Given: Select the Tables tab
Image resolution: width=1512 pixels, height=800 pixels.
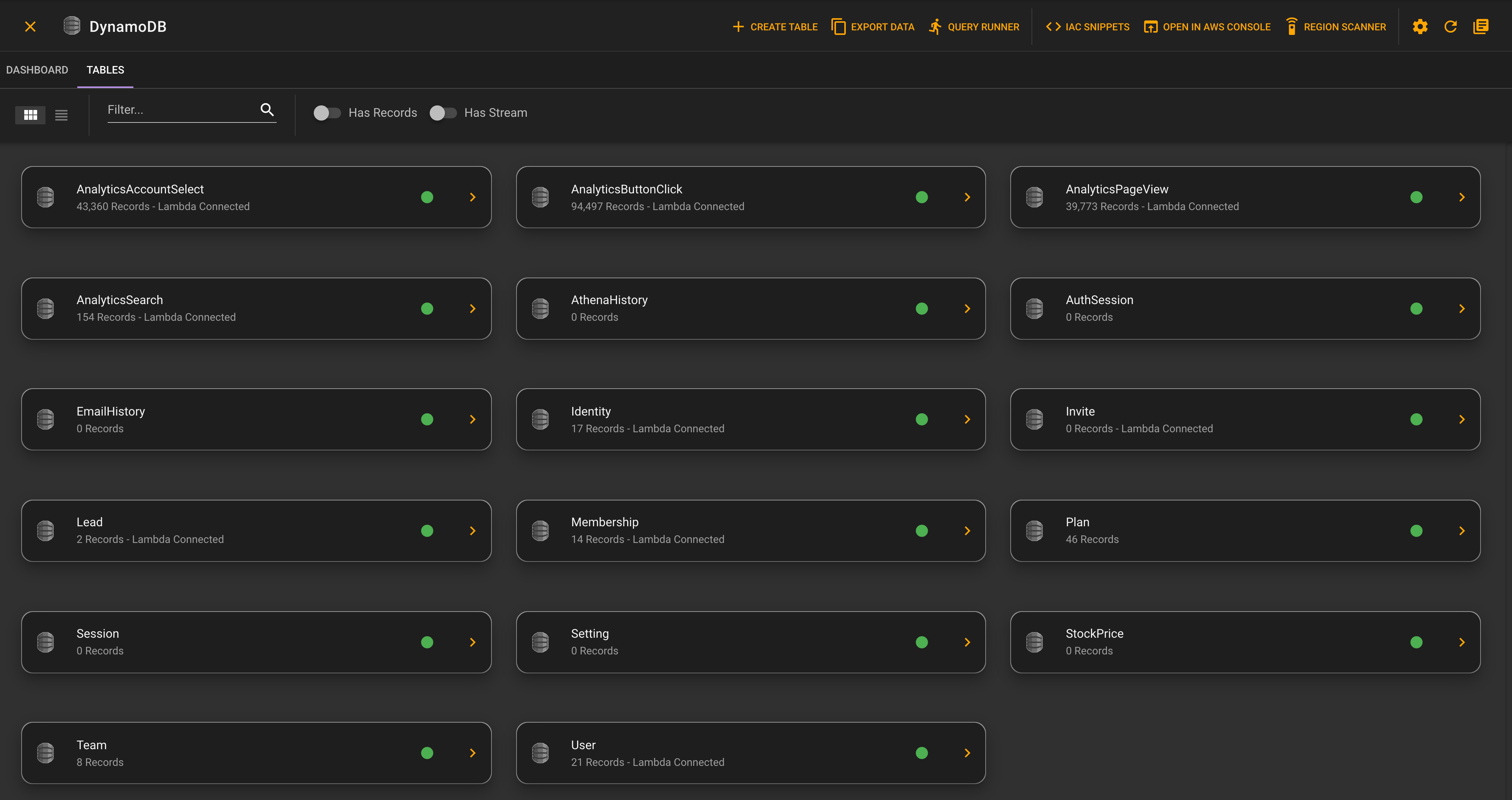Looking at the screenshot, I should pyautogui.click(x=105, y=70).
